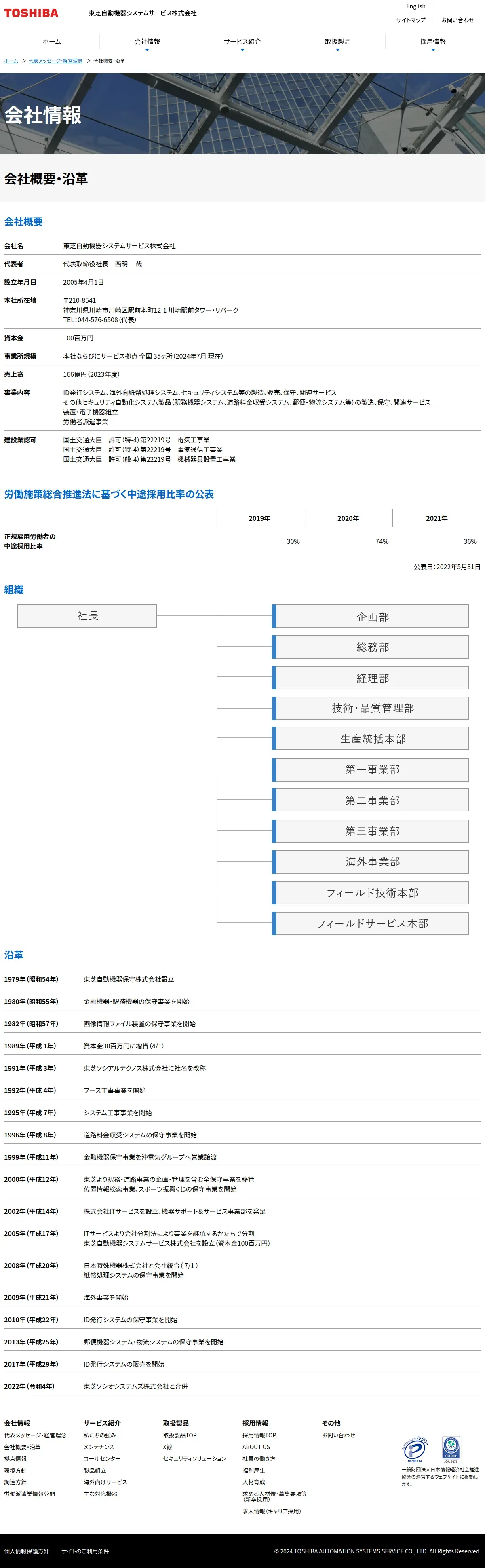This screenshot has height=1568, width=487.
Task: Go to ホーム in the main navigation
Action: coord(52,41)
